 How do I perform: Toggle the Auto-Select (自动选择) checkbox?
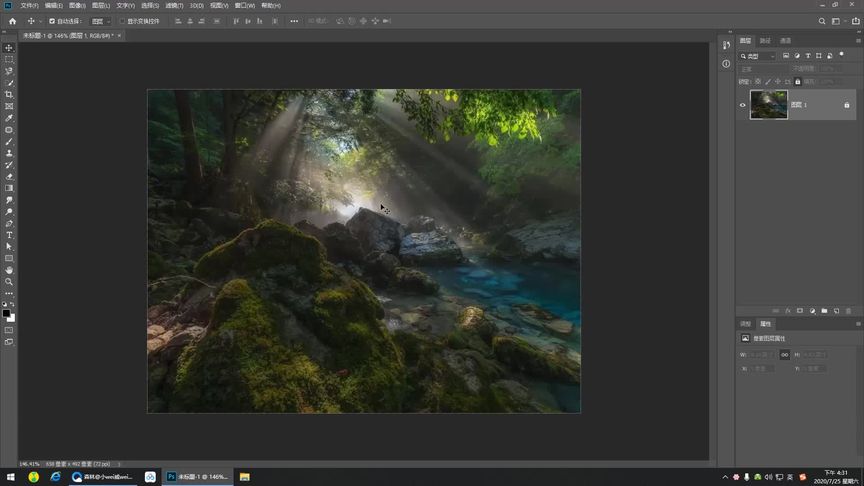click(52, 21)
